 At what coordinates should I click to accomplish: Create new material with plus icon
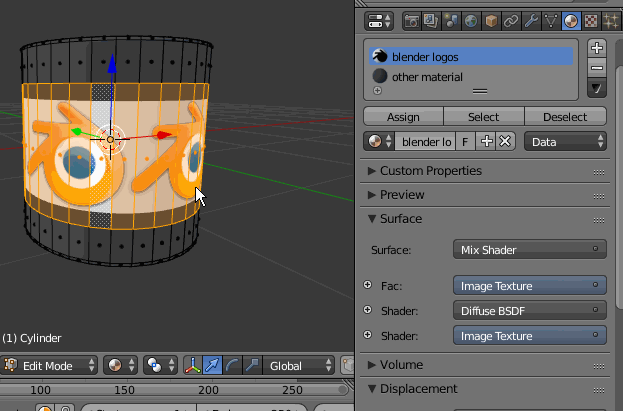[486, 142]
